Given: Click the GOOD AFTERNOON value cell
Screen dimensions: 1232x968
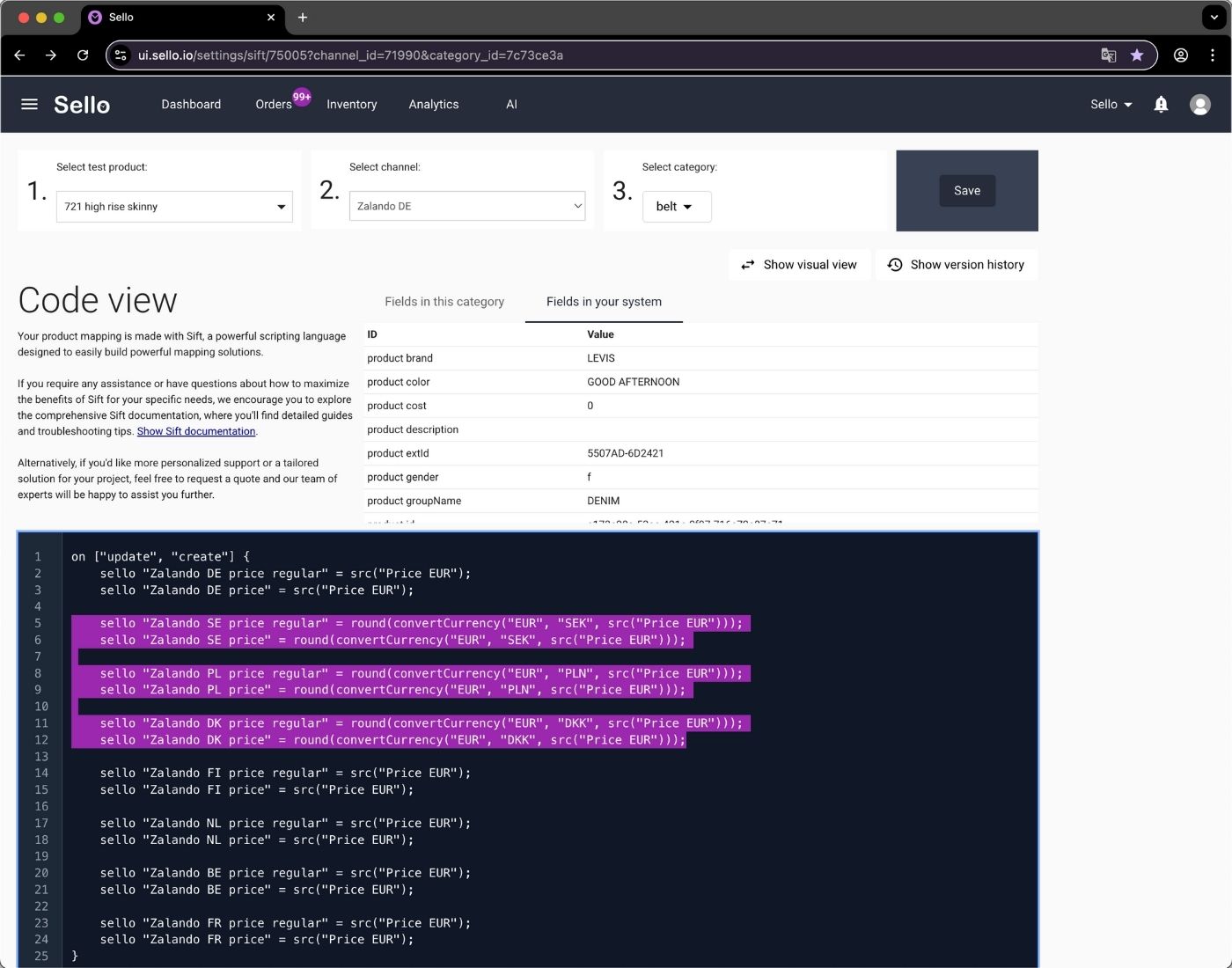Looking at the screenshot, I should click(x=634, y=382).
